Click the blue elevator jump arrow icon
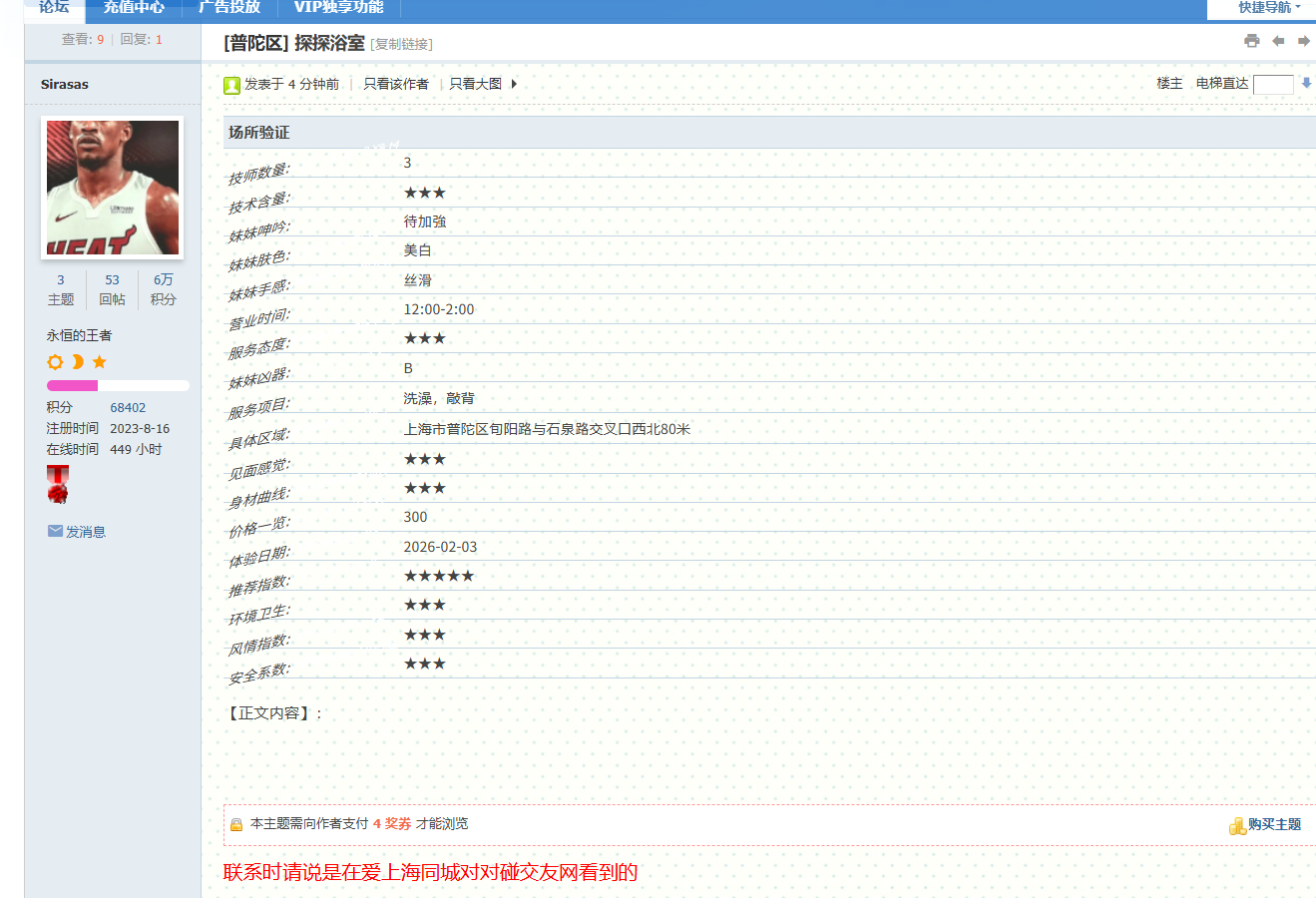The width and height of the screenshot is (1316, 898). (1306, 84)
